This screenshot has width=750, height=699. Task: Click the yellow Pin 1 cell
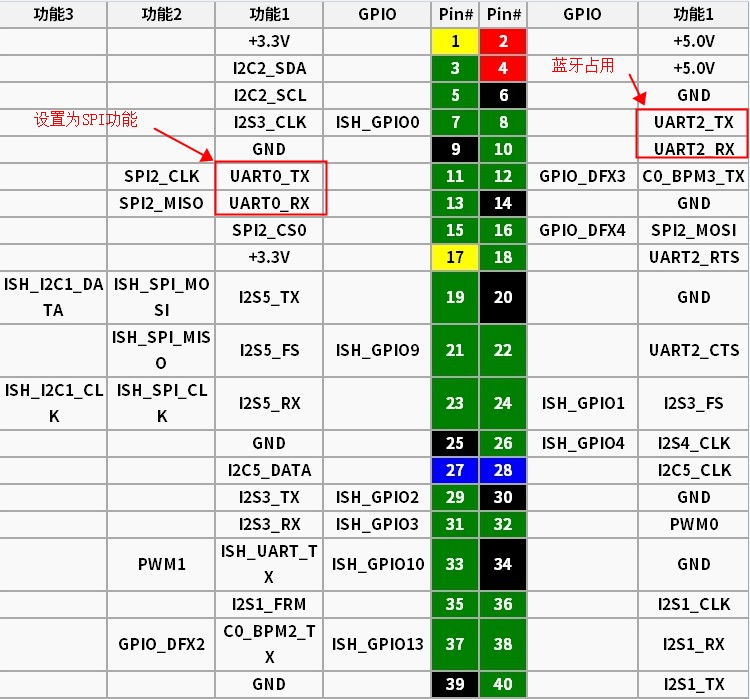click(455, 41)
